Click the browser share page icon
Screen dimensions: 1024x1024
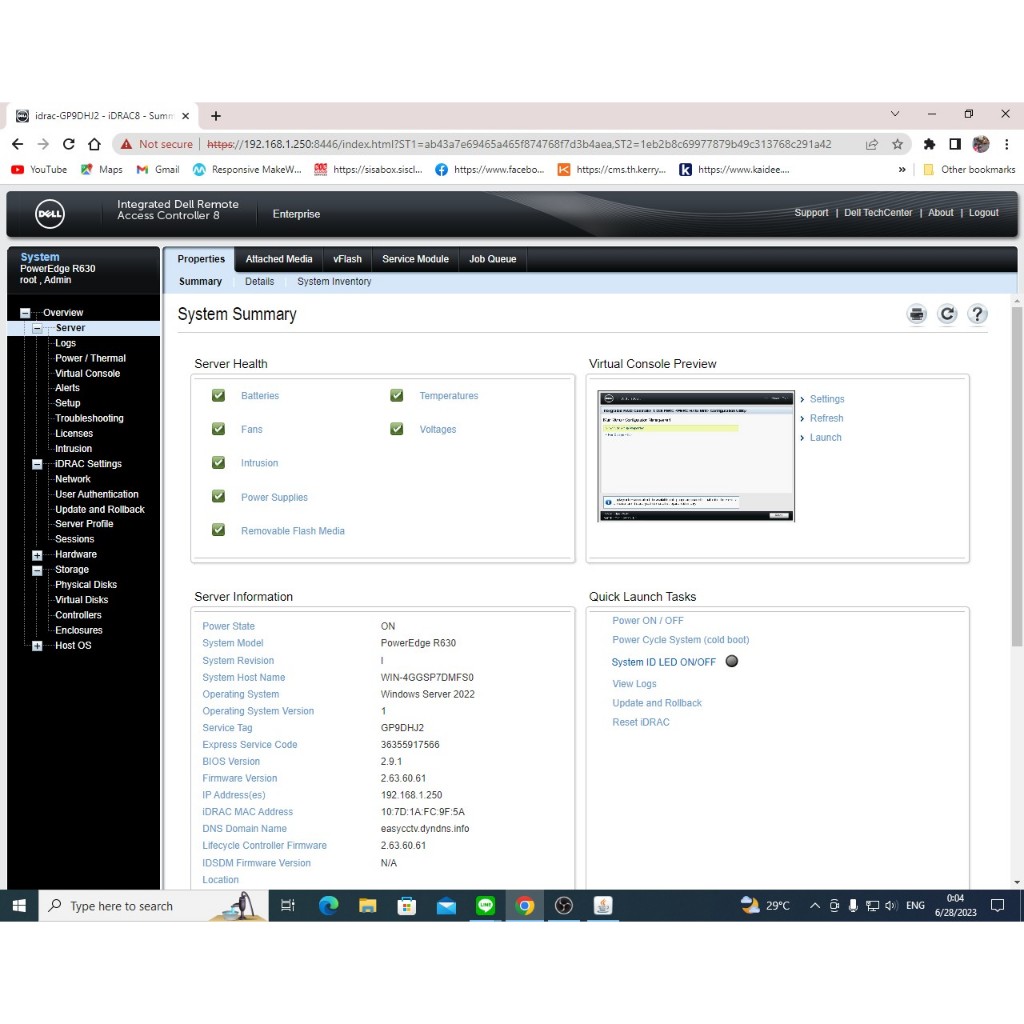tap(872, 144)
